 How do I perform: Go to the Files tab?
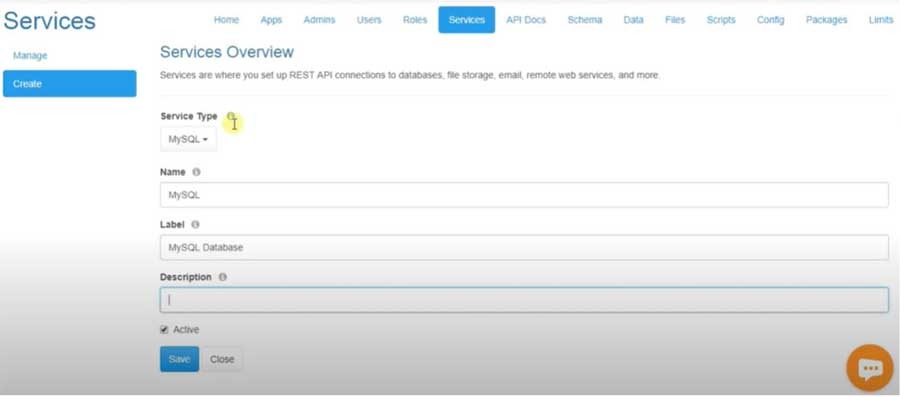(x=675, y=20)
